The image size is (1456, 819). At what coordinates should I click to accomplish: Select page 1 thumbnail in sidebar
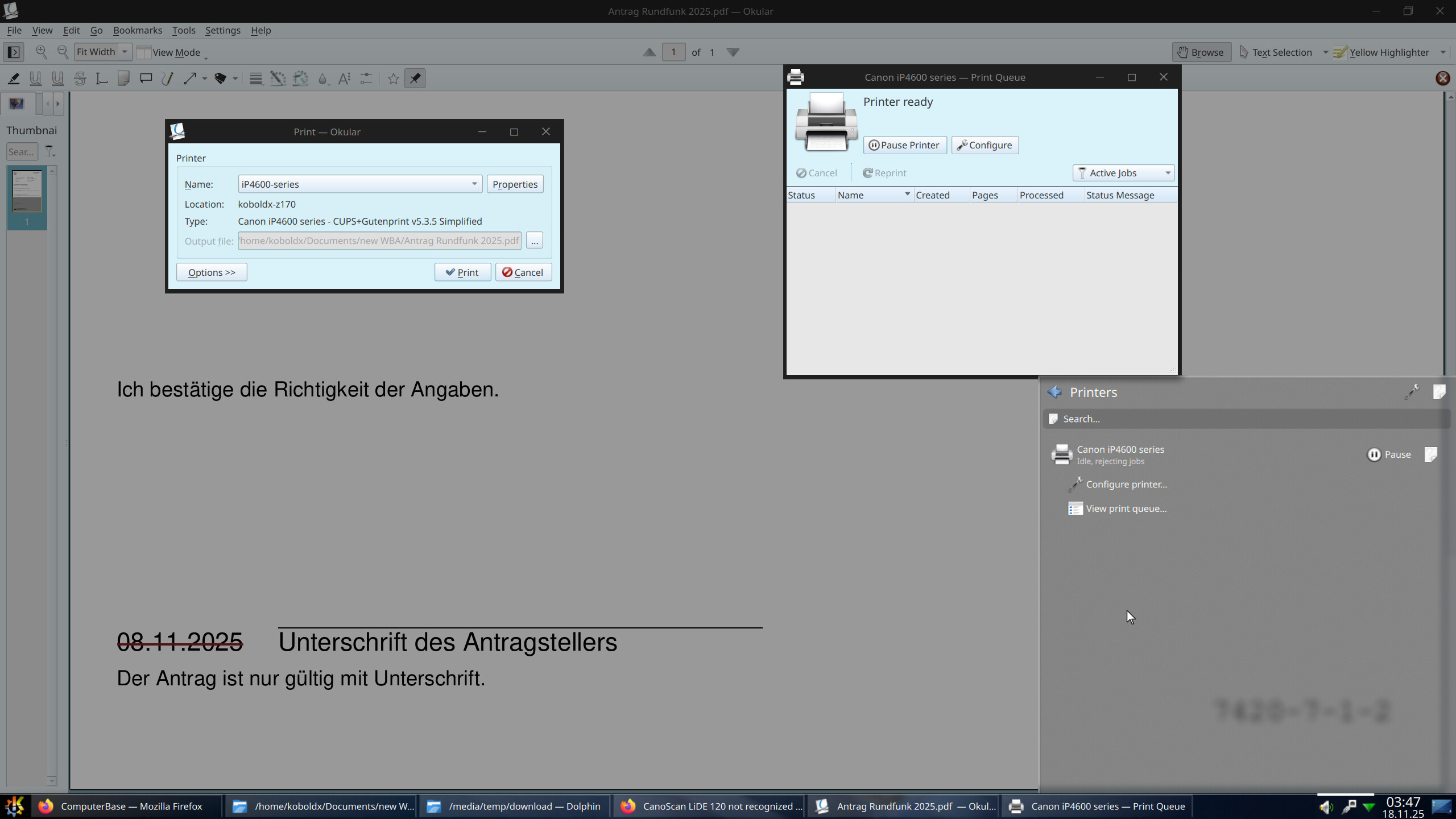(27, 193)
